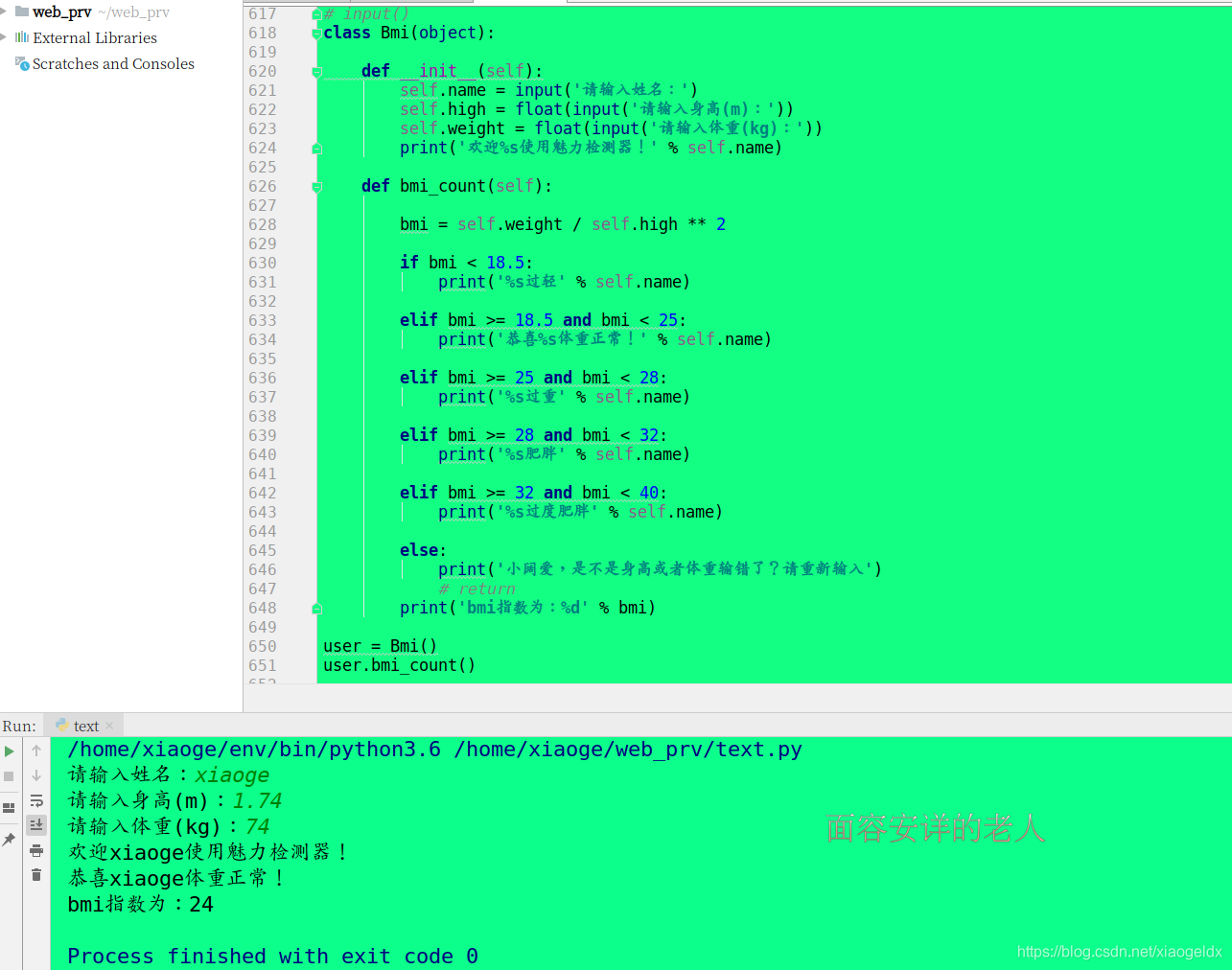Image resolution: width=1232 pixels, height=970 pixels.
Task: Click 'def bmi_count(self):' in the editor
Action: (456, 186)
